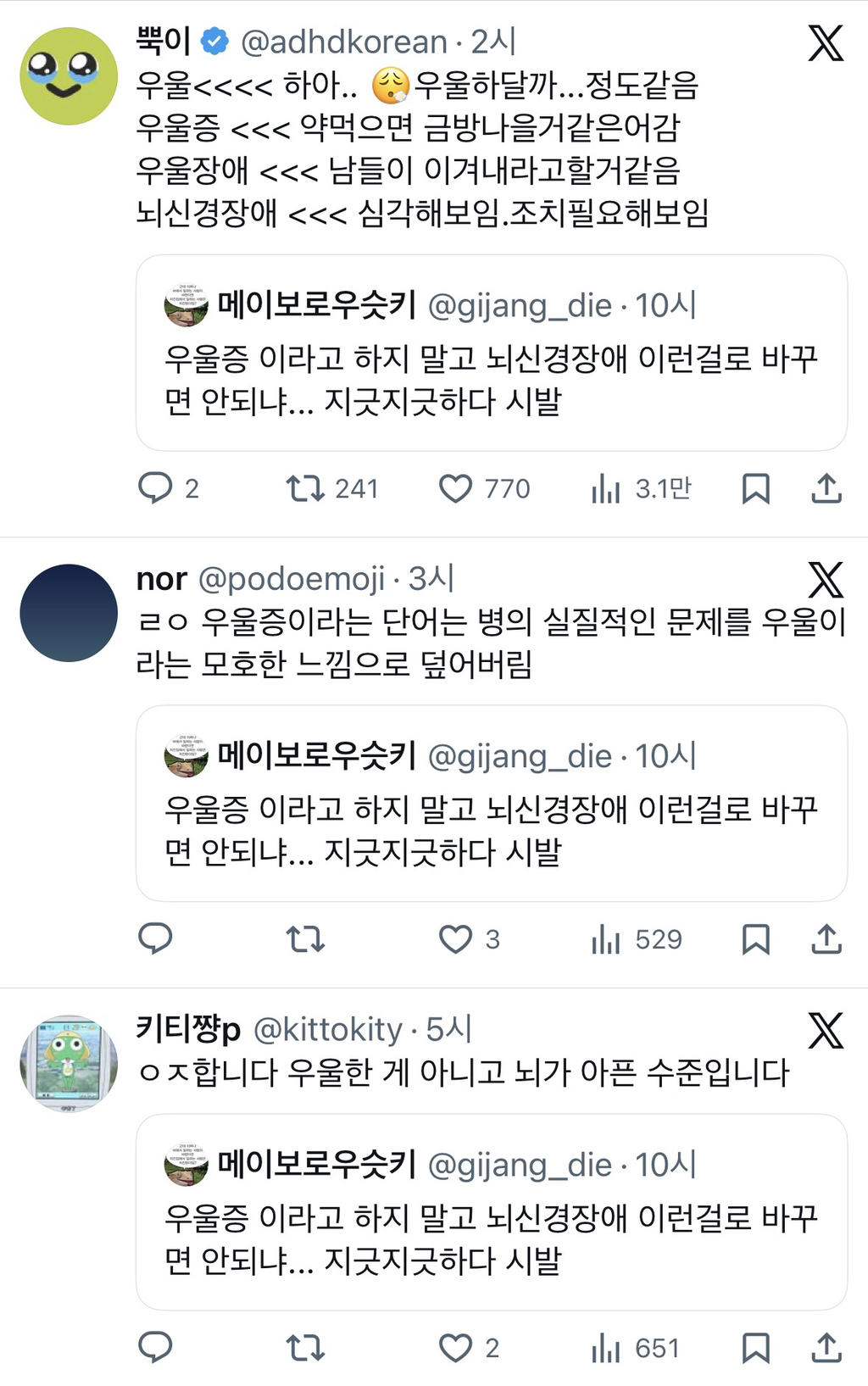Like the tweet by @adhdkorean
This screenshot has width=868, height=1386.
click(459, 487)
